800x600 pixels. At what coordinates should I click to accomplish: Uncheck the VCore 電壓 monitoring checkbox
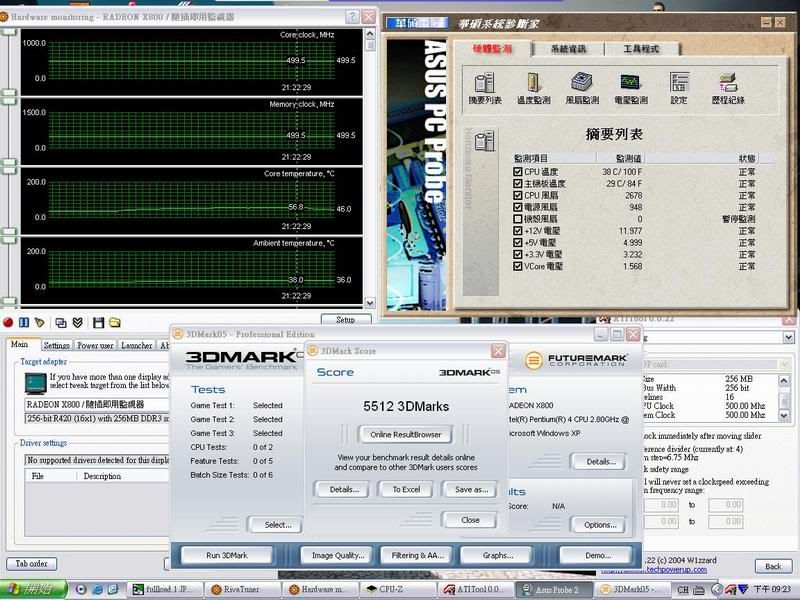point(517,266)
